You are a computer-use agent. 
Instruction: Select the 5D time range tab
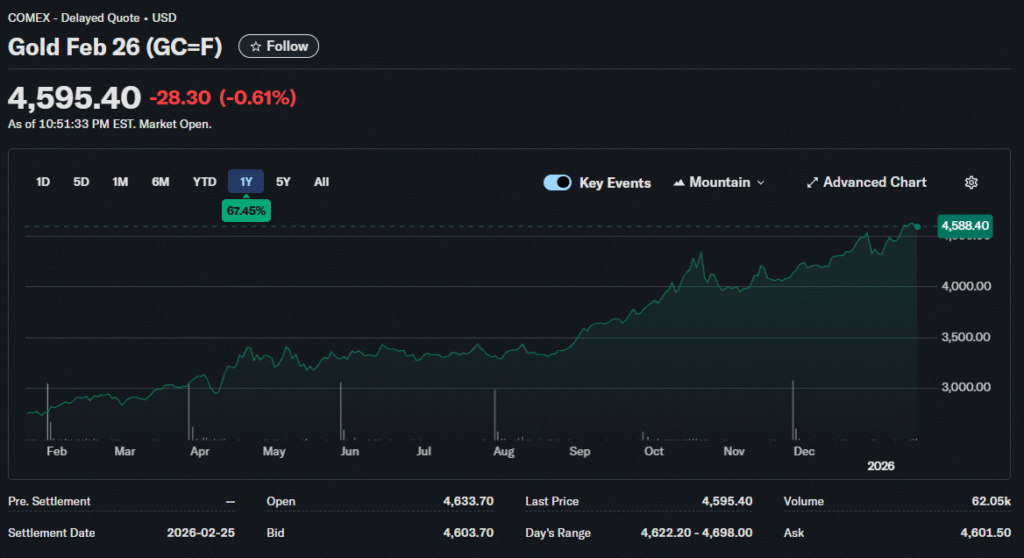[81, 182]
